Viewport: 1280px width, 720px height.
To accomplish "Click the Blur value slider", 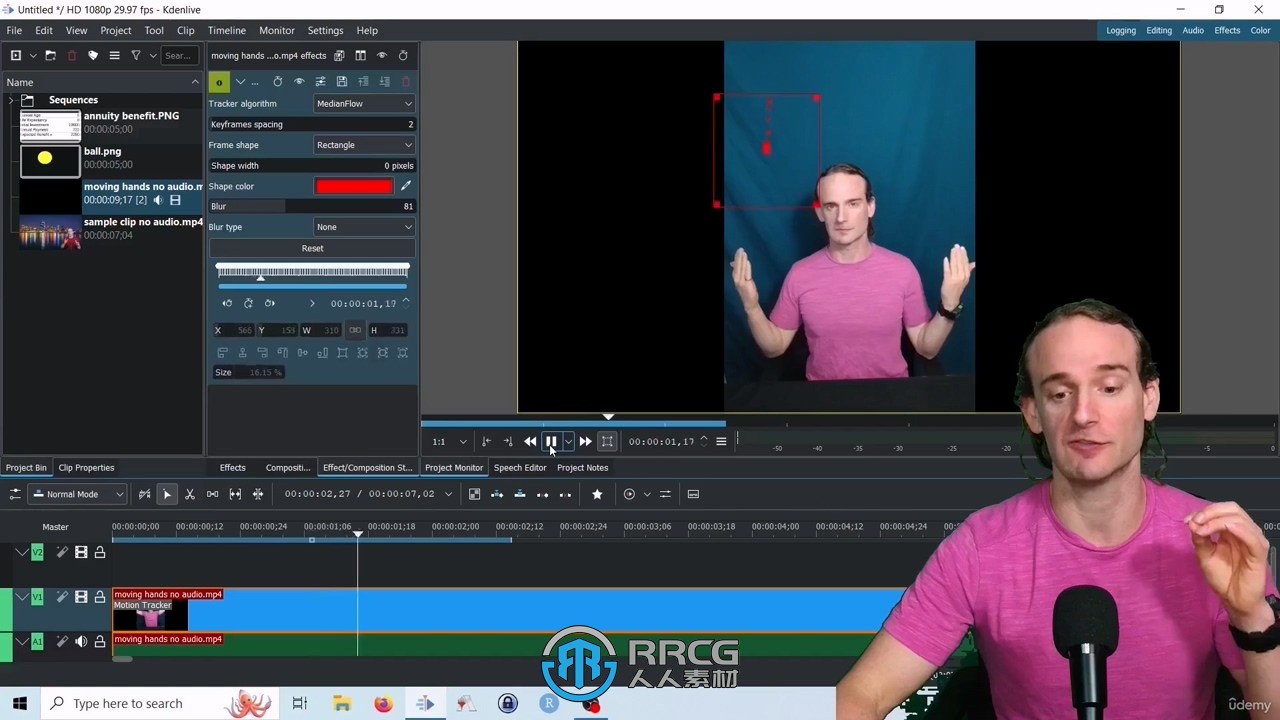I will tap(312, 206).
